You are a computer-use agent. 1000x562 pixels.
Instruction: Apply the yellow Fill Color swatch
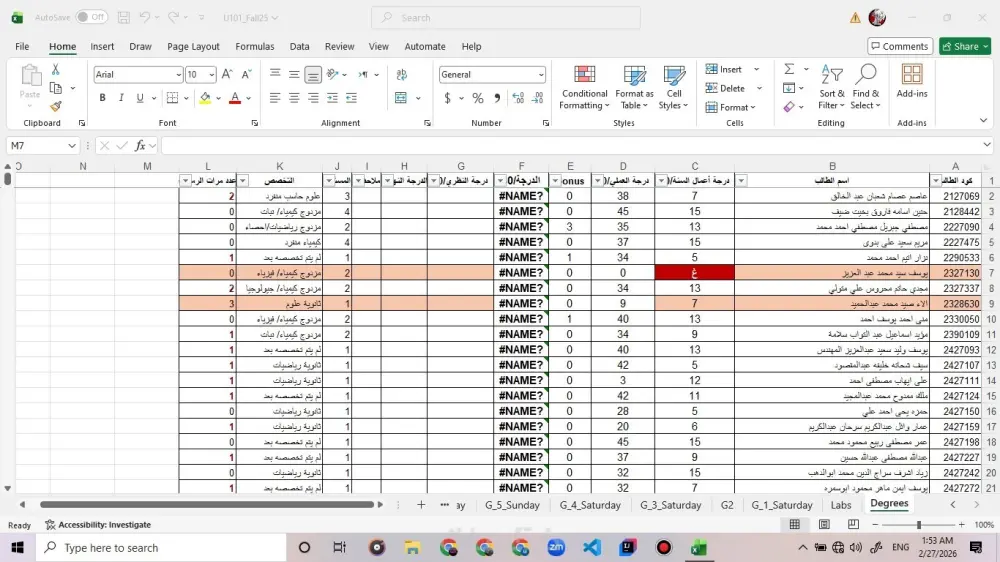click(x=205, y=98)
